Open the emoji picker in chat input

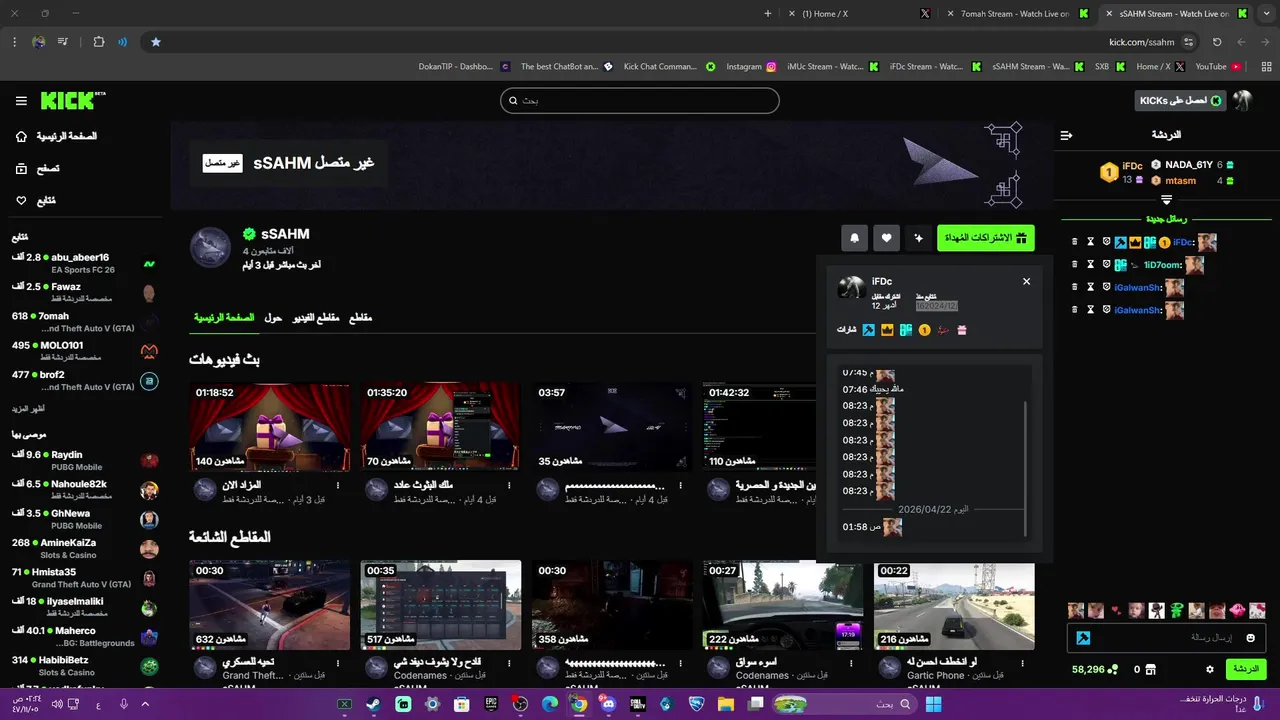pos(1250,638)
